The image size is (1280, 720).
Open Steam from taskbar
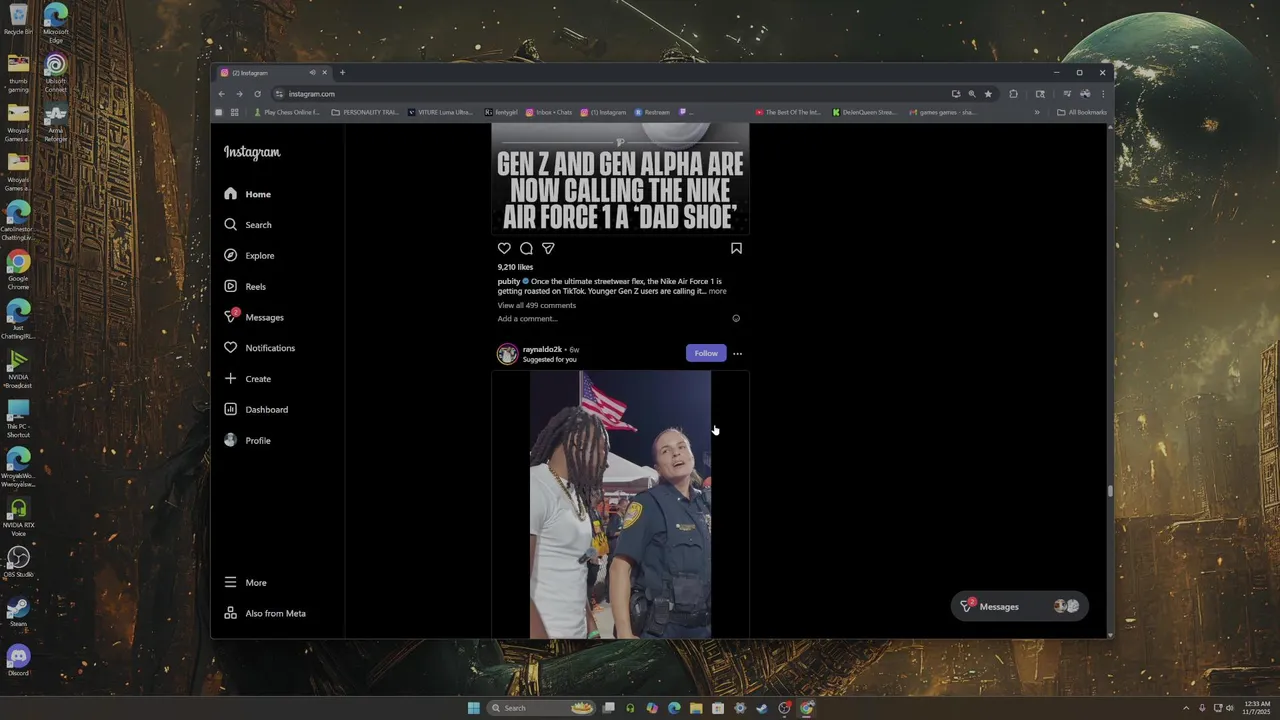click(x=762, y=708)
